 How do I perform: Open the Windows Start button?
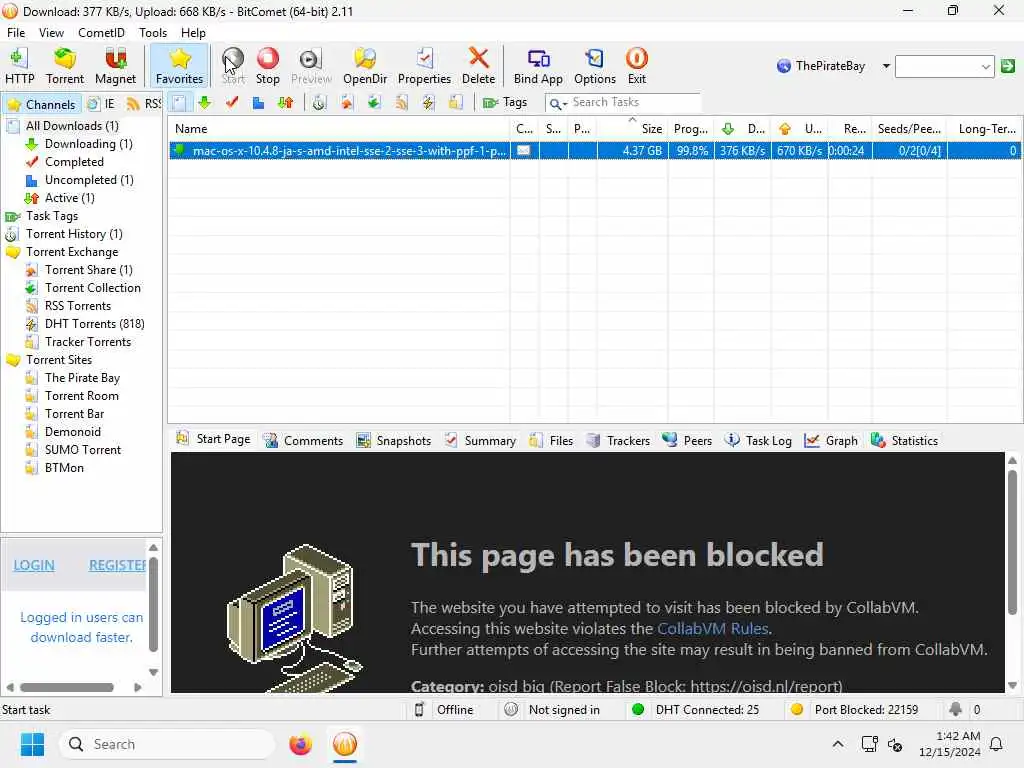(32, 744)
